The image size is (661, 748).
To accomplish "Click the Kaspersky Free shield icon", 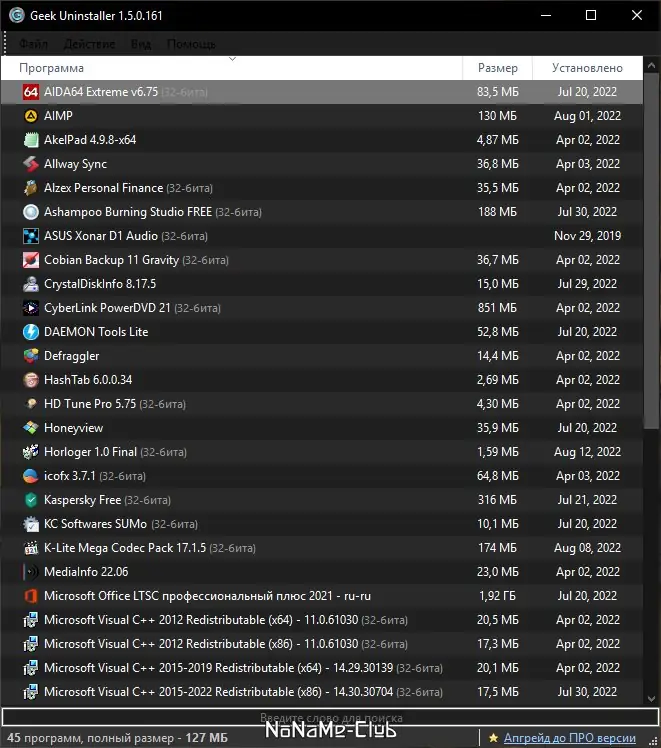I will tap(31, 500).
